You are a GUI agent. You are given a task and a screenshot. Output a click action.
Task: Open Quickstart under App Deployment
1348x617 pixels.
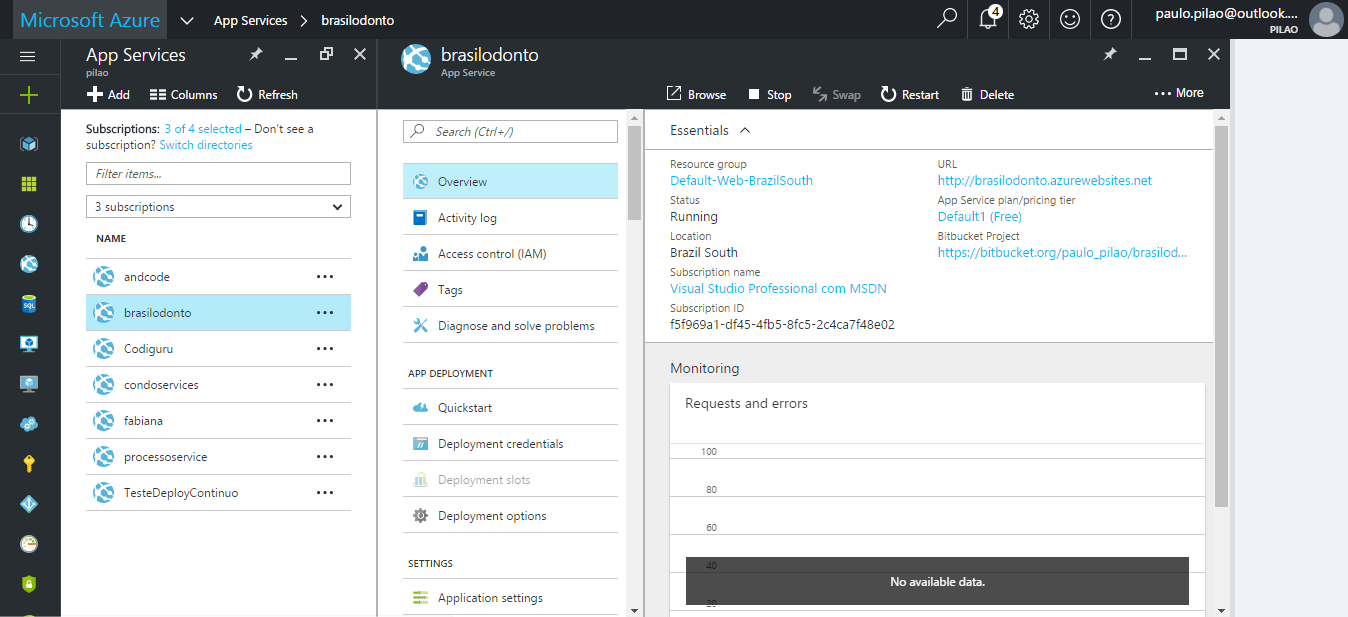[510, 408]
